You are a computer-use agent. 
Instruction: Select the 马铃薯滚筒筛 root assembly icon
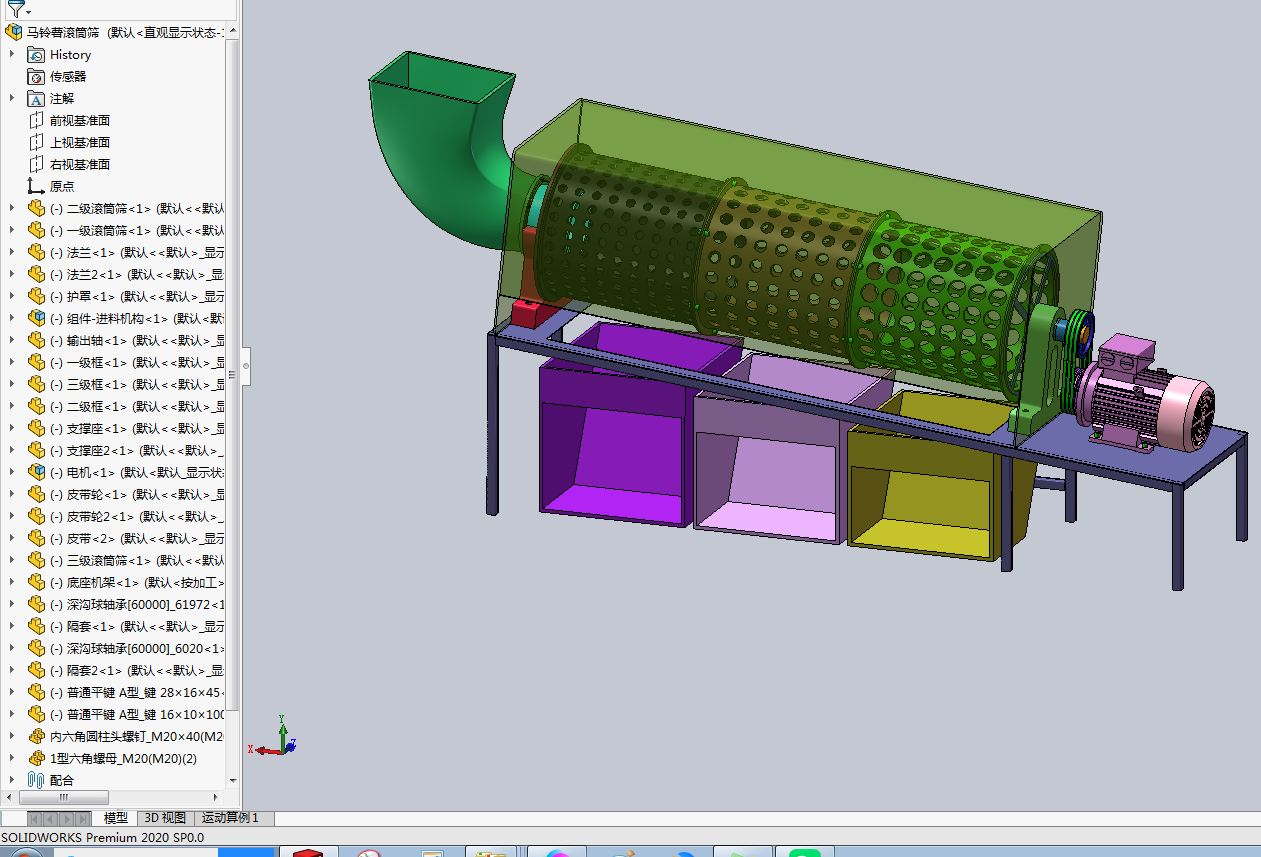(14, 32)
